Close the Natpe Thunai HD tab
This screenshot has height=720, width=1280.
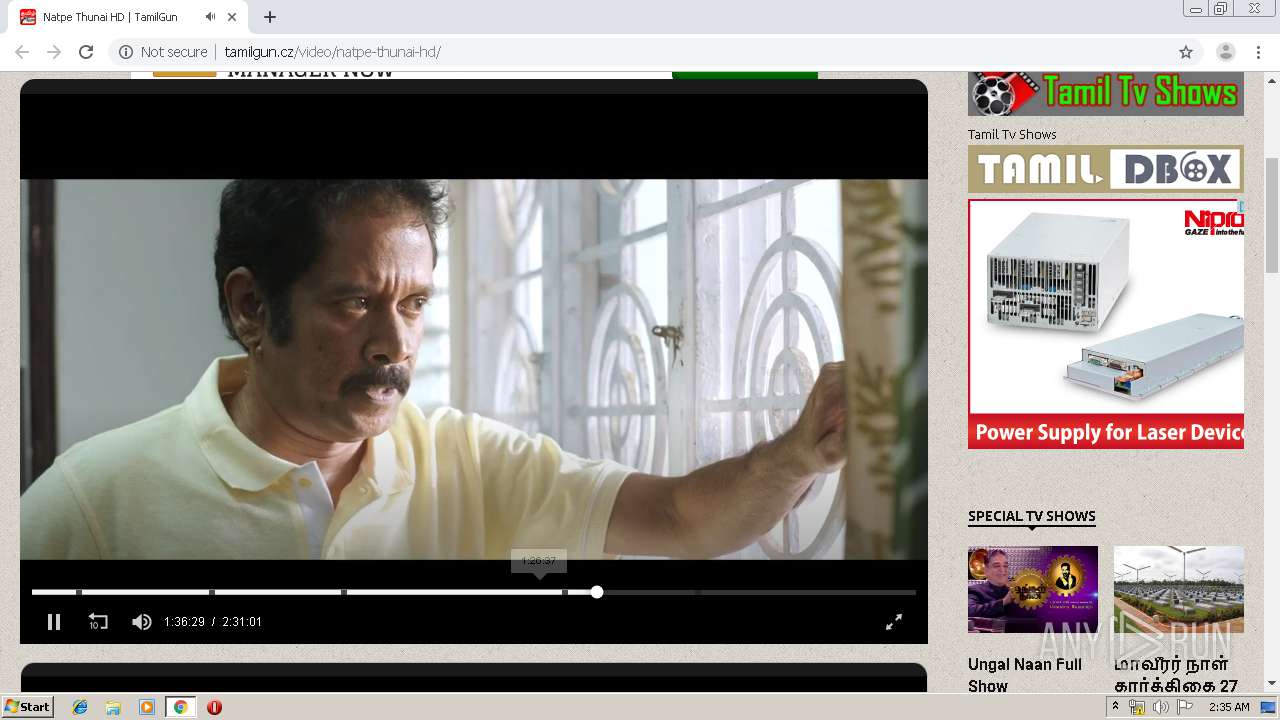coord(233,17)
